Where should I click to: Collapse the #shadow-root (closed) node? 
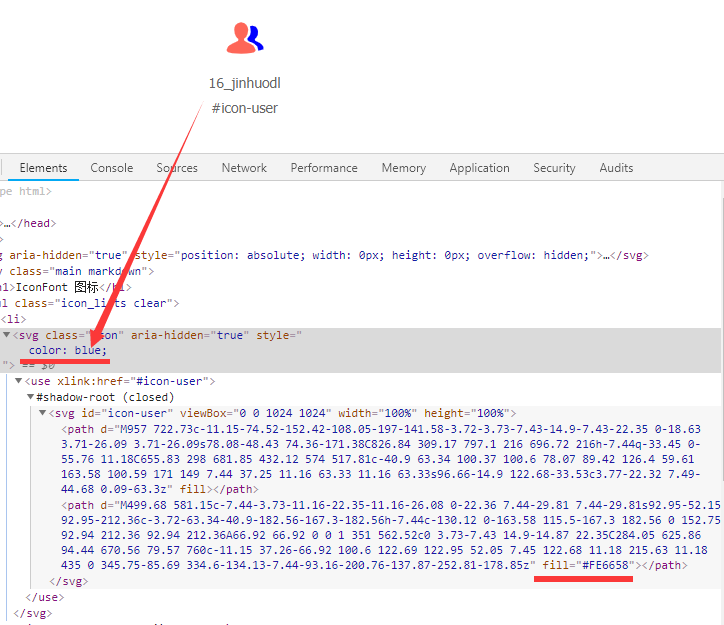click(x=30, y=397)
